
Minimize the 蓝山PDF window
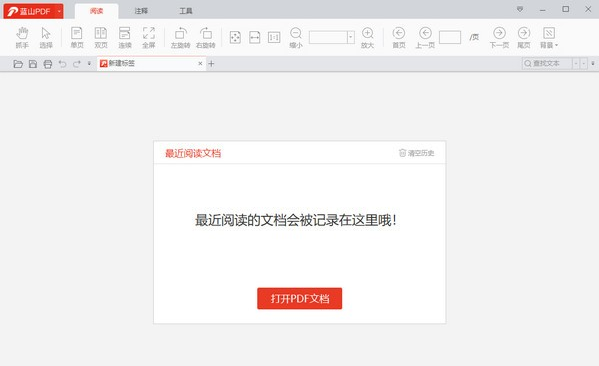point(542,10)
